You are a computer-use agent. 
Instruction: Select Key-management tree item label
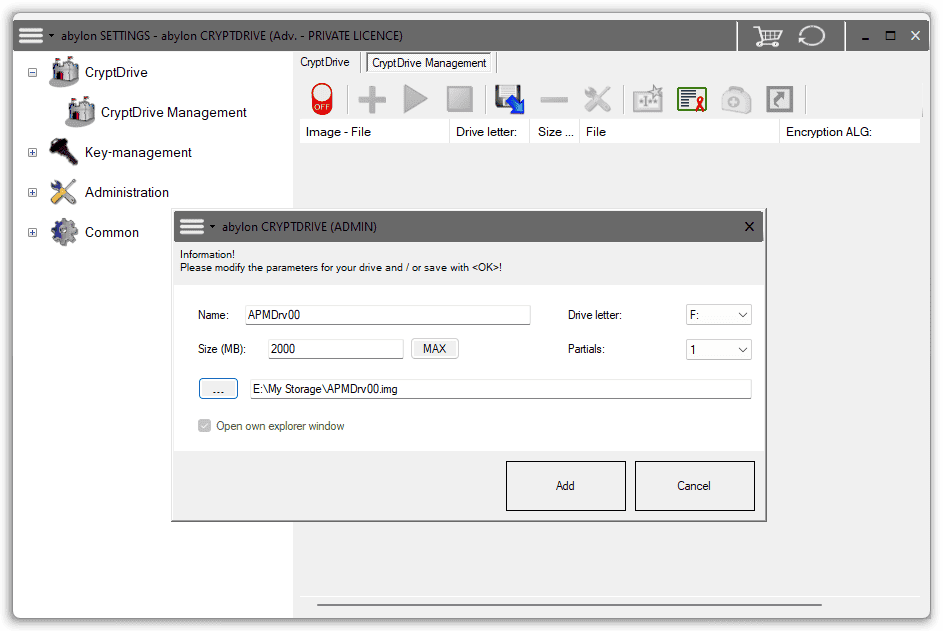coord(138,152)
